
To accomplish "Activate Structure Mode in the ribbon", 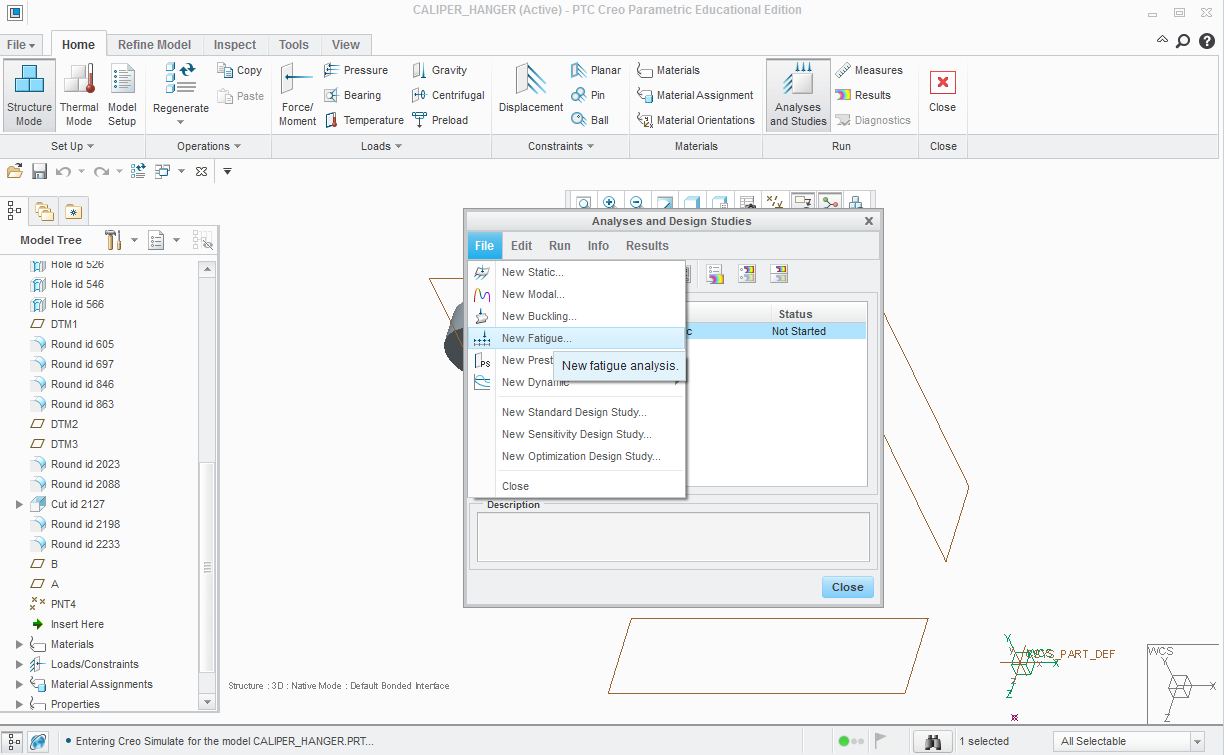I will tap(29, 95).
